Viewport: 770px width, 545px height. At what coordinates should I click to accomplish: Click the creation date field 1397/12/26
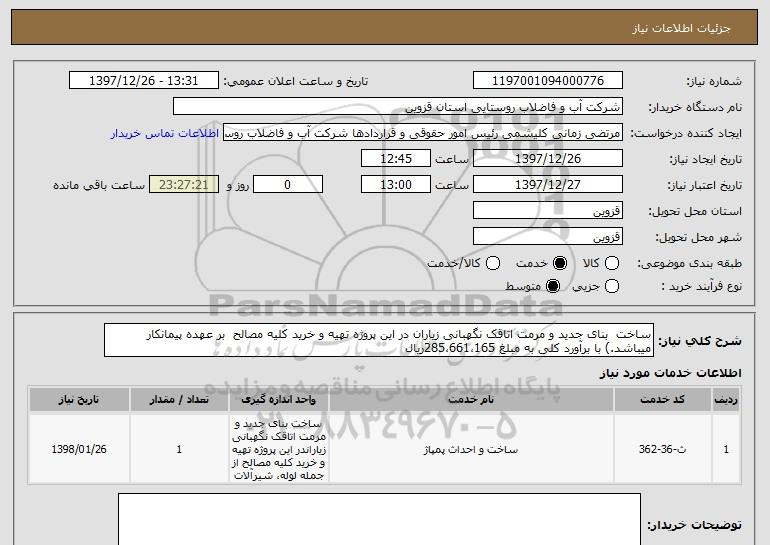point(548,159)
